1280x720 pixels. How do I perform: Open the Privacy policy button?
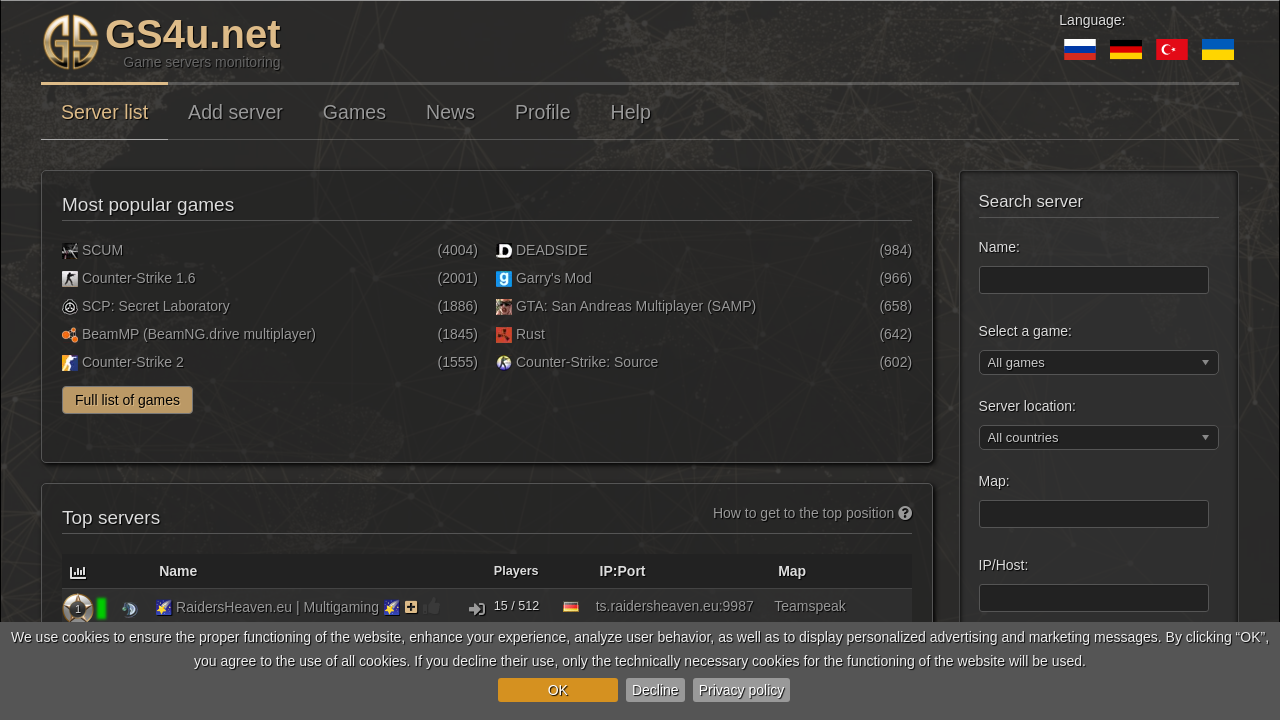741,690
